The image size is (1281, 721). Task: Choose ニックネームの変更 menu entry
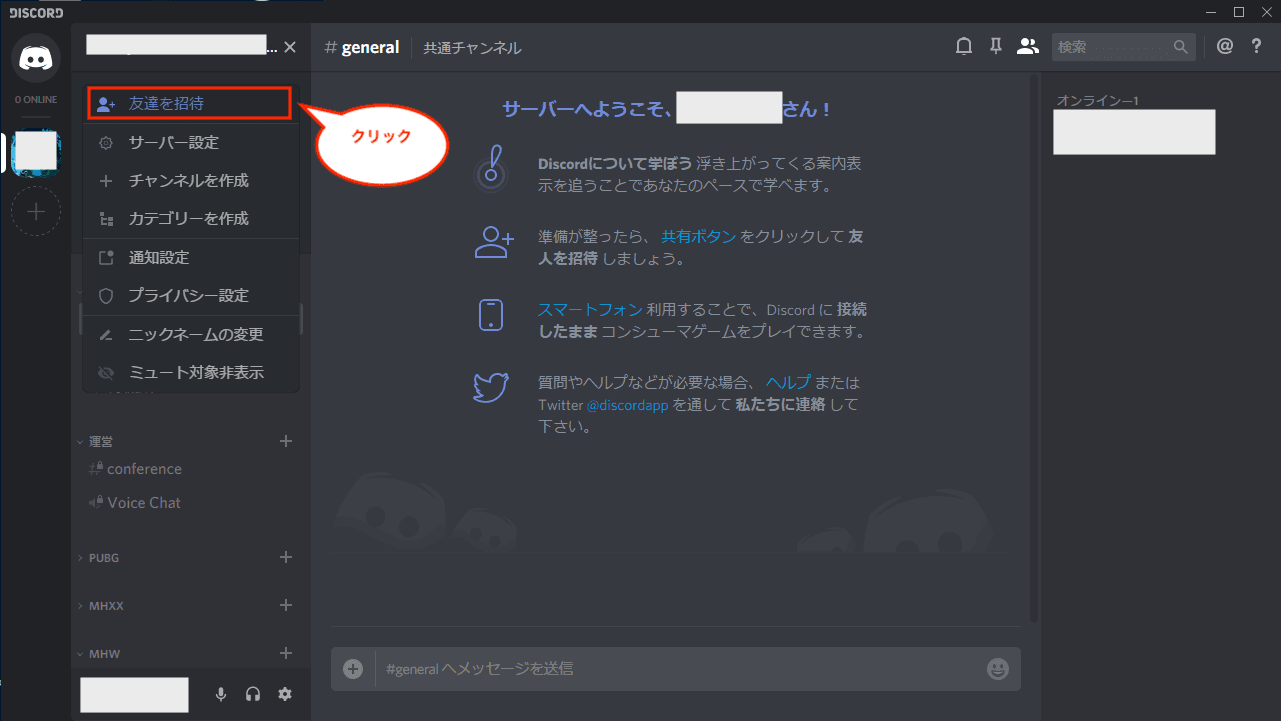click(191, 334)
